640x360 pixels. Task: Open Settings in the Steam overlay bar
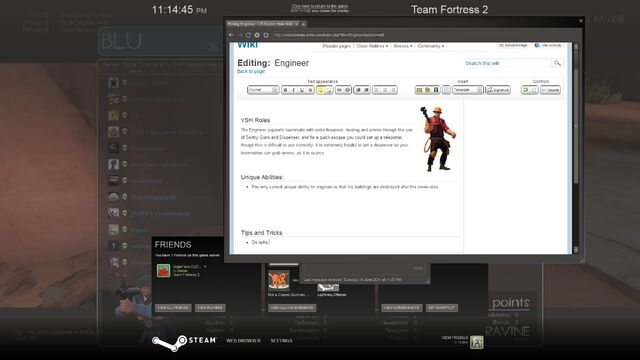pyautogui.click(x=281, y=340)
